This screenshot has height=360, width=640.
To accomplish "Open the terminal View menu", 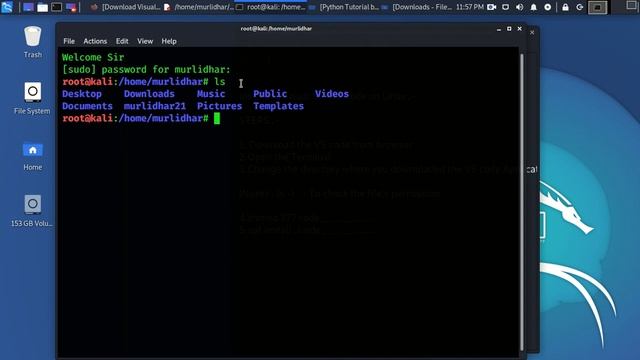I will tap(145, 41).
